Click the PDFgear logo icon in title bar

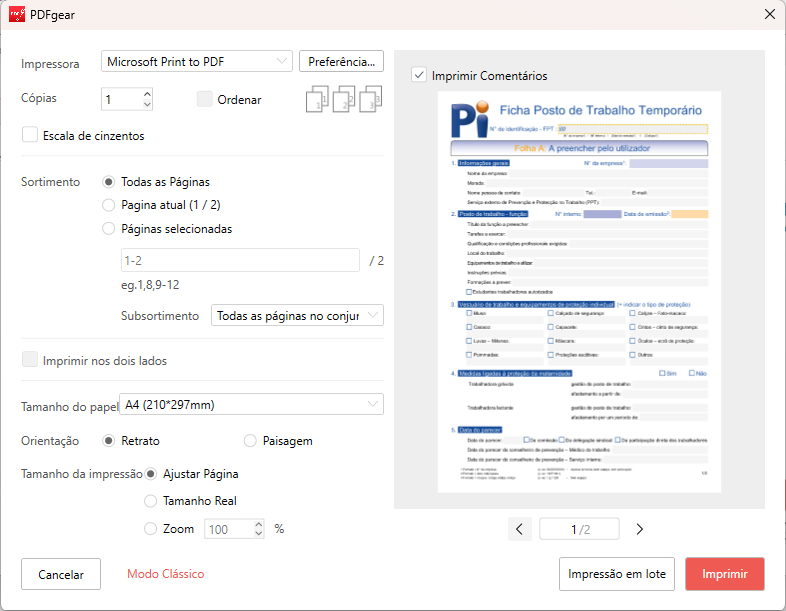coord(17,15)
